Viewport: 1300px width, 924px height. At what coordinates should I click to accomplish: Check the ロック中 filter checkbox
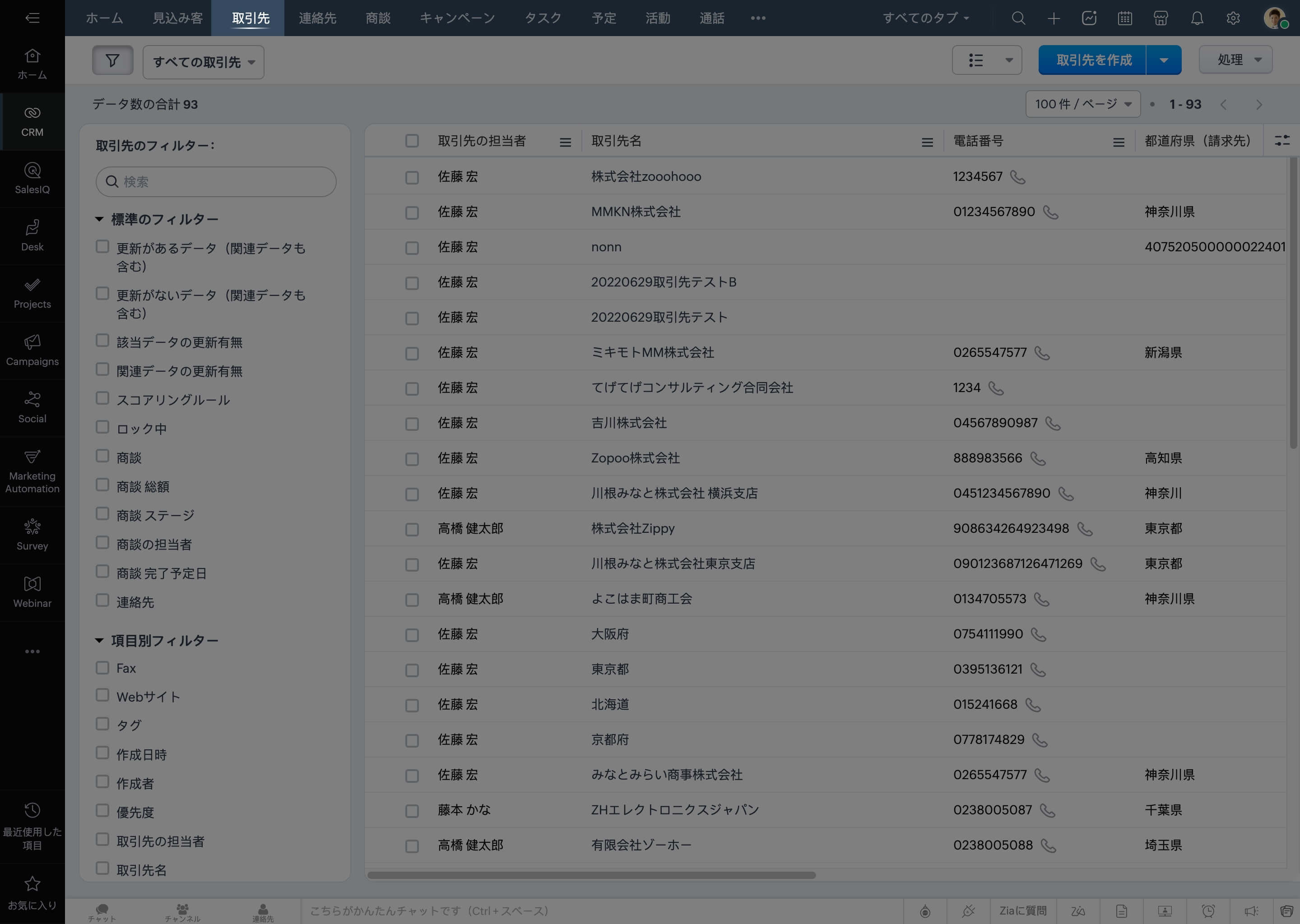pos(102,427)
